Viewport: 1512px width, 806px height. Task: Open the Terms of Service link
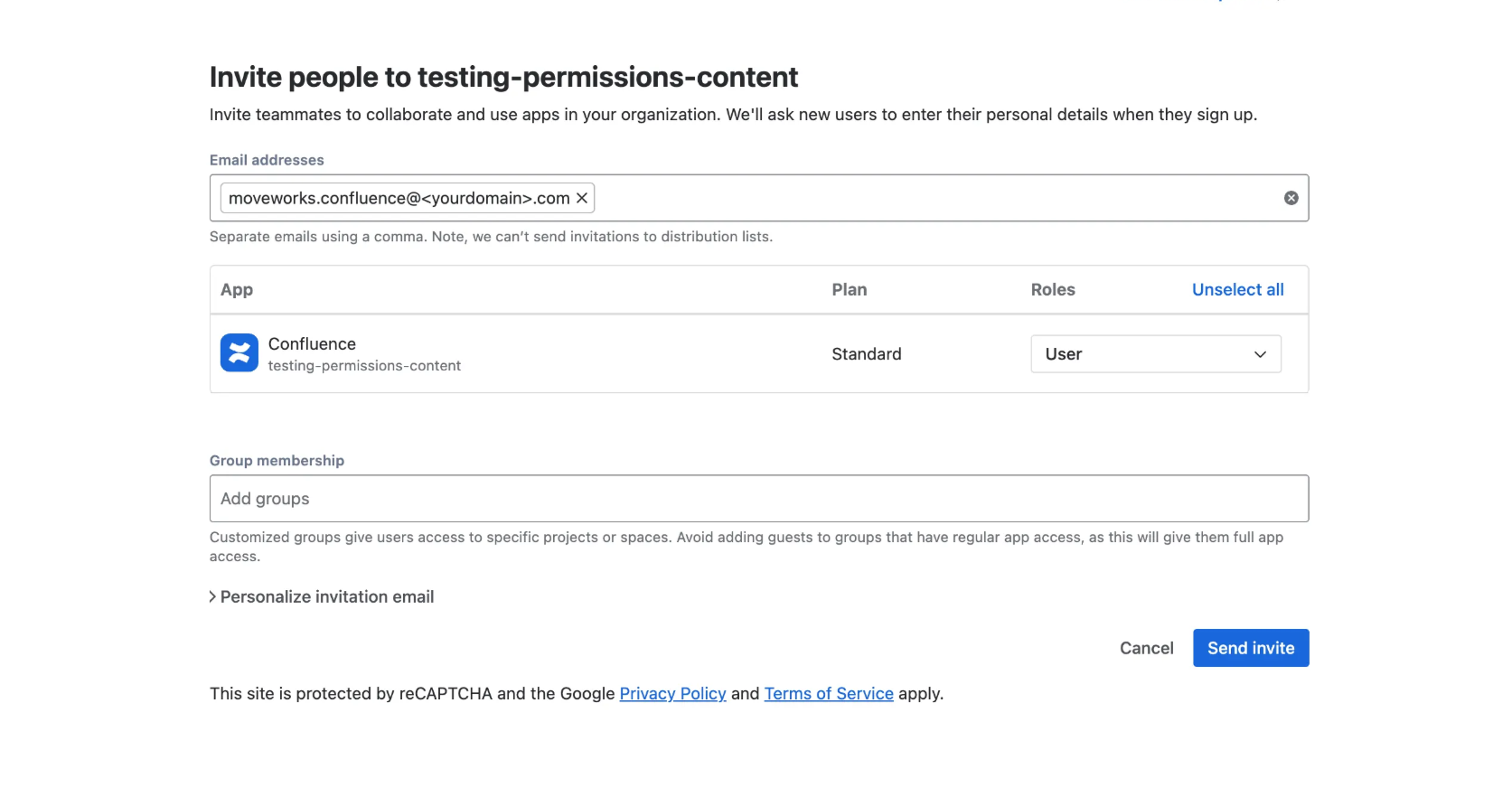828,694
